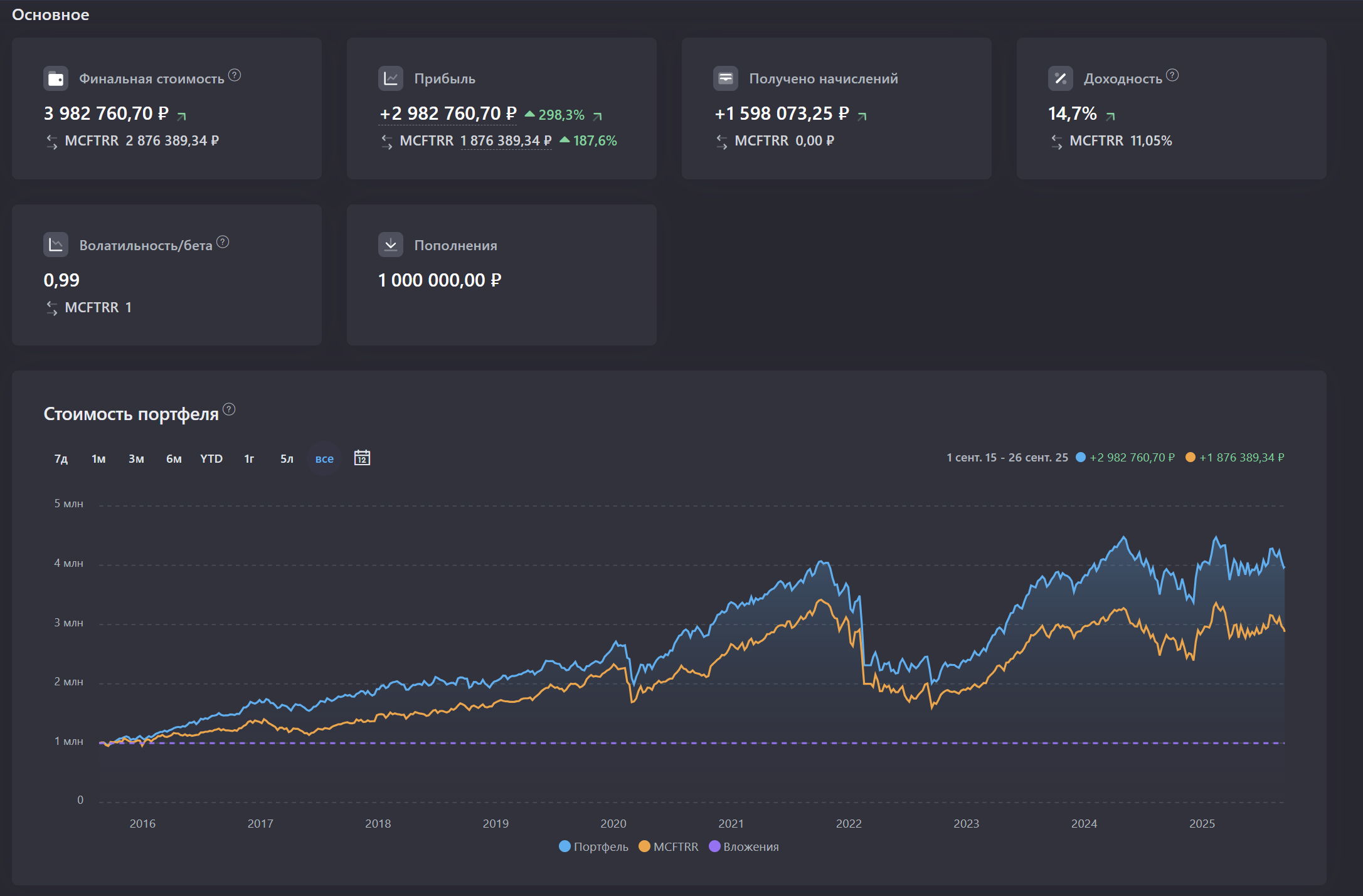The height and width of the screenshot is (896, 1363).
Task: Open arrow link next to 14,7% yield
Action: click(1110, 116)
